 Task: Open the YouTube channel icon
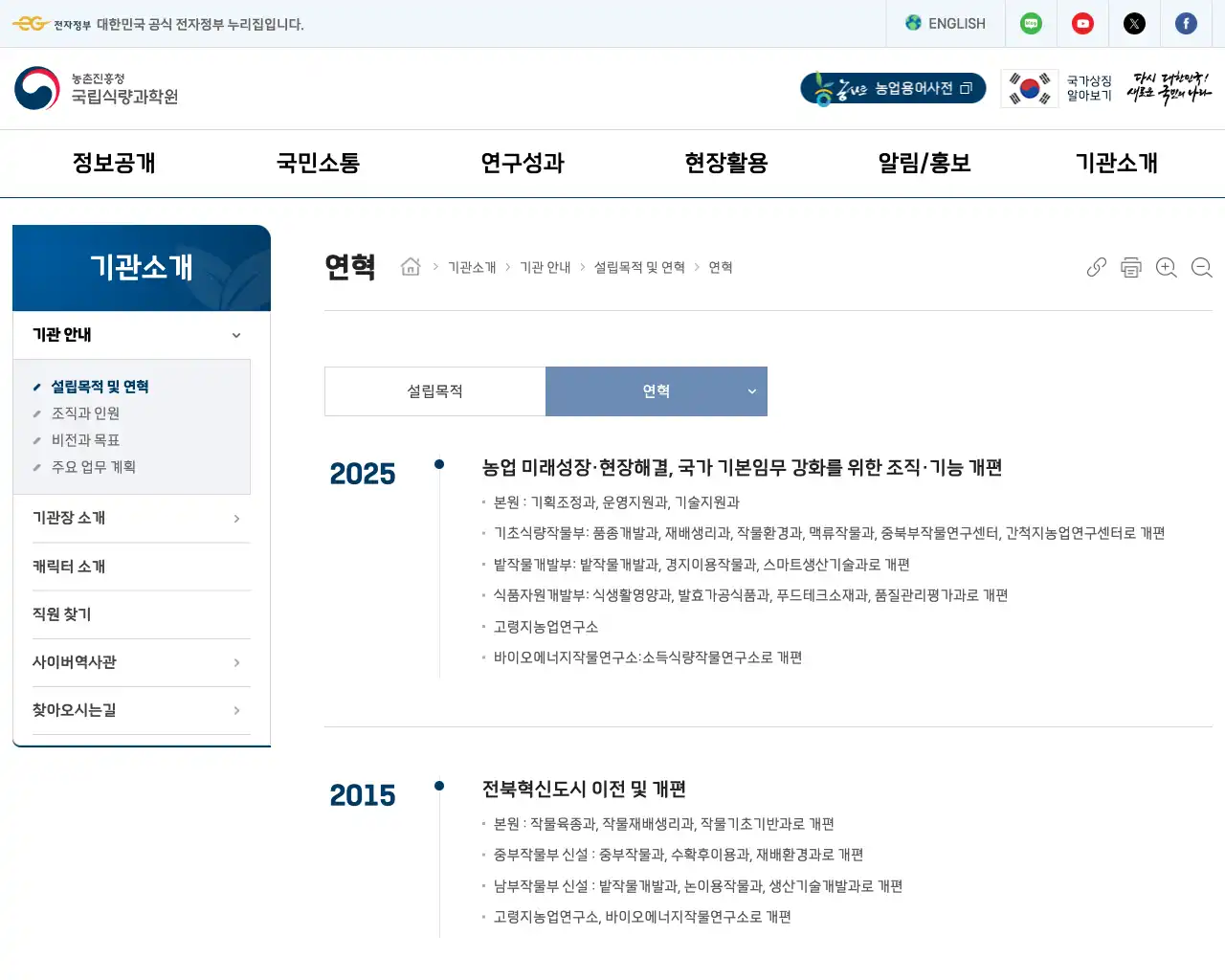tap(1082, 24)
